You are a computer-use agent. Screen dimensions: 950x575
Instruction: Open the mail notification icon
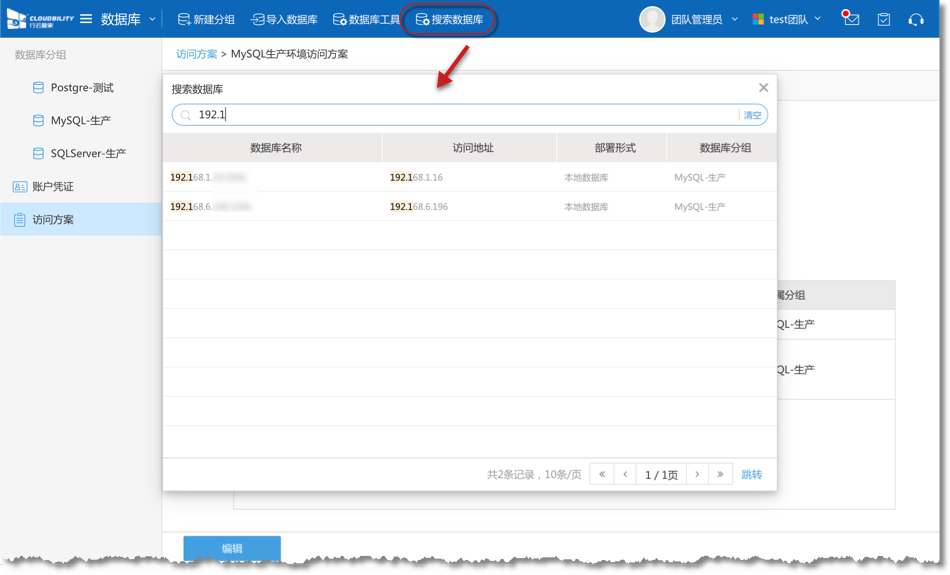[x=851, y=19]
